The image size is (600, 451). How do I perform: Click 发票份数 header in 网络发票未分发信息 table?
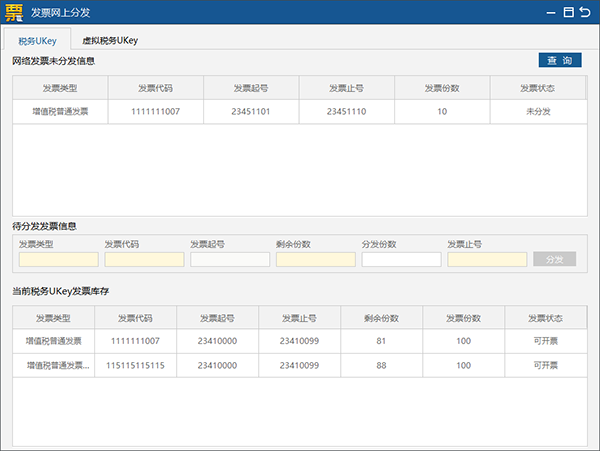(442, 88)
